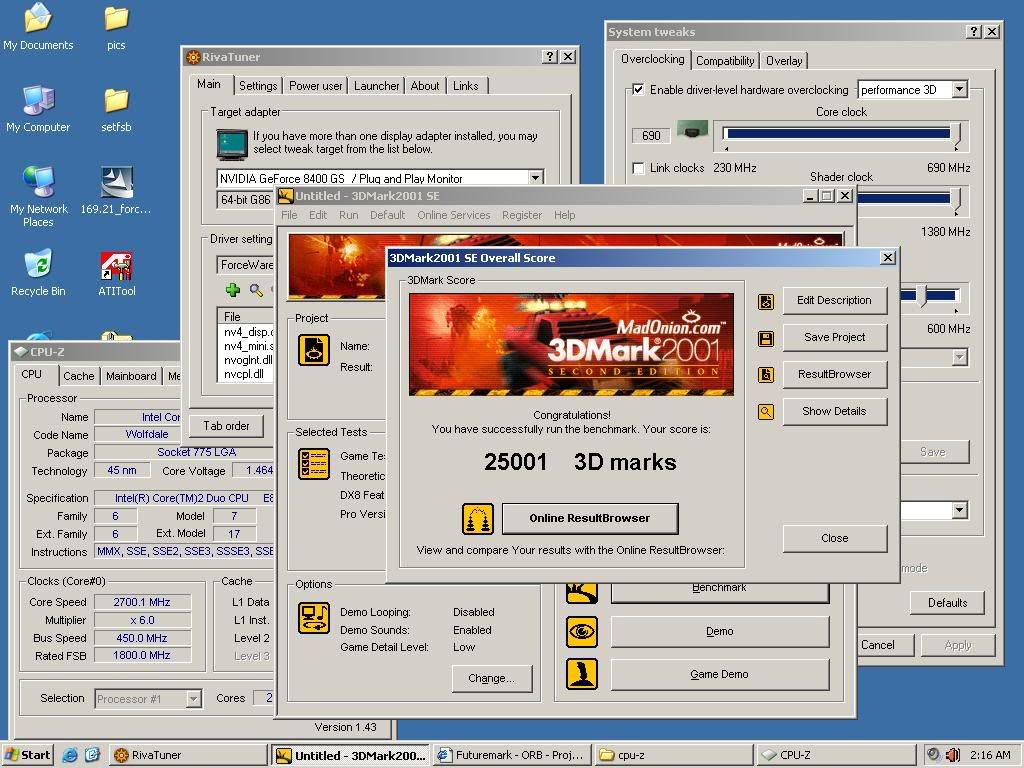Click the Online ResultBrowser trees icon
1024x768 pixels.
(x=478, y=519)
